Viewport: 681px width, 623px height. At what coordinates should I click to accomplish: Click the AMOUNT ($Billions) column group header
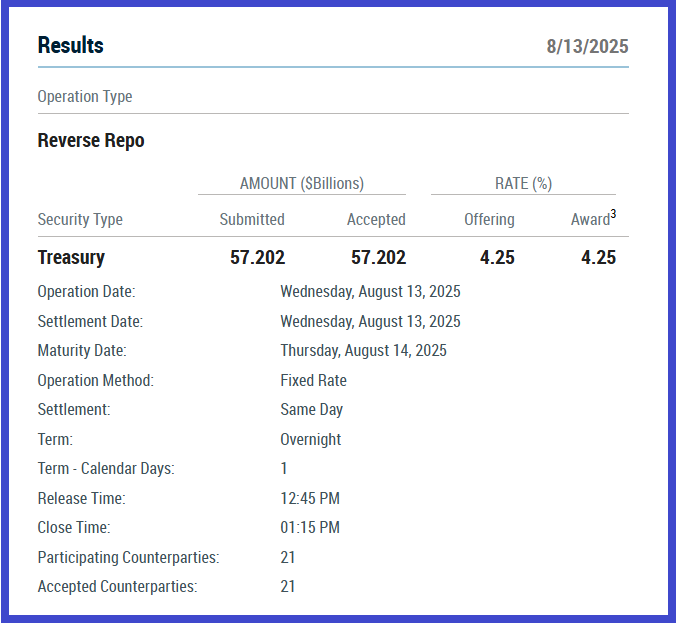302,183
